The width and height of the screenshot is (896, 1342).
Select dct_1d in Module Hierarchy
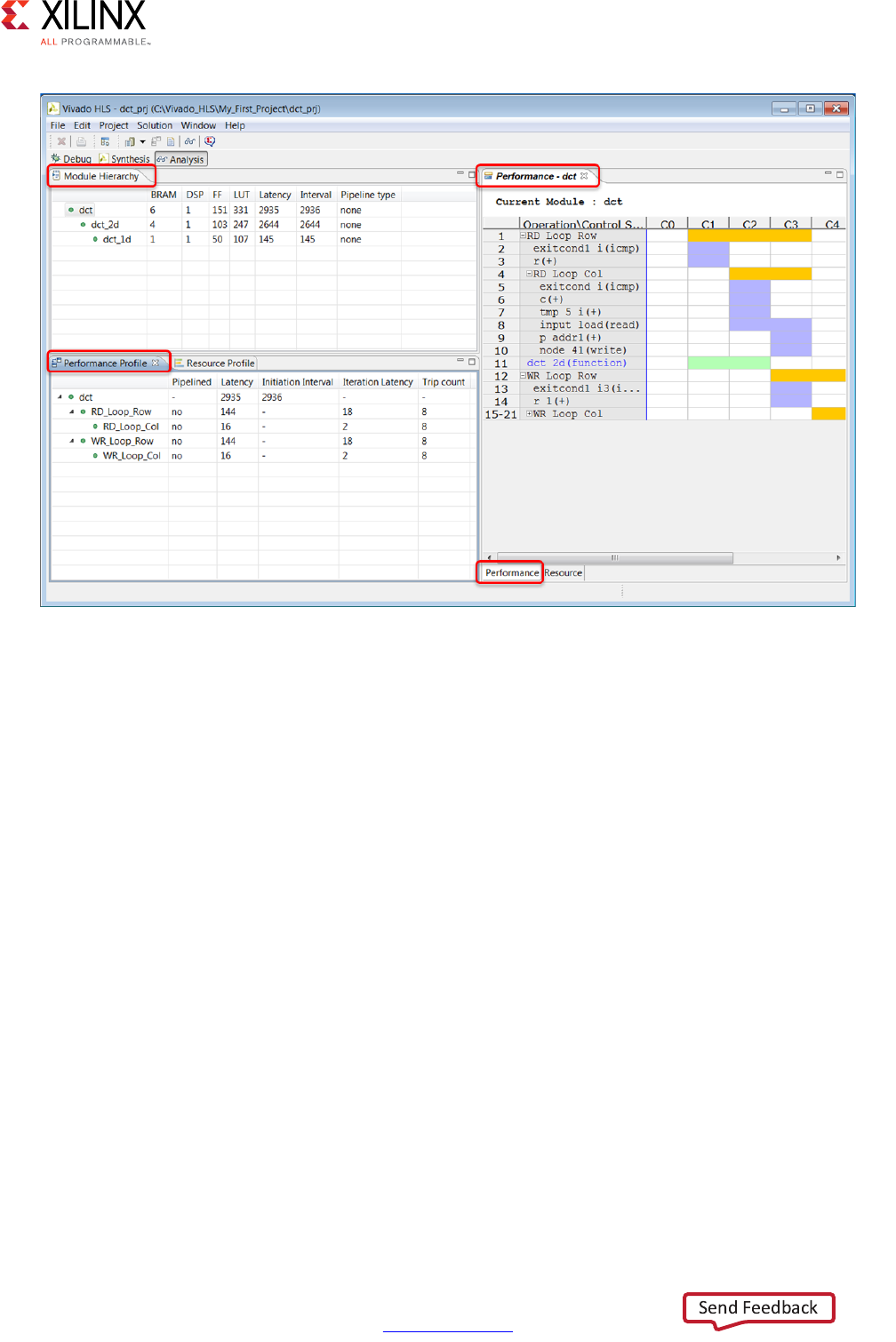coord(116,239)
